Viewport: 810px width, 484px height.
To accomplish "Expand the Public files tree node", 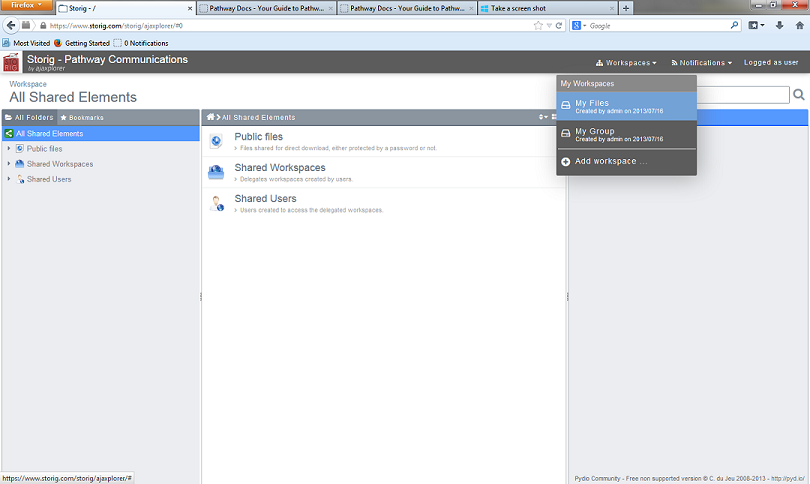I will pos(9,148).
